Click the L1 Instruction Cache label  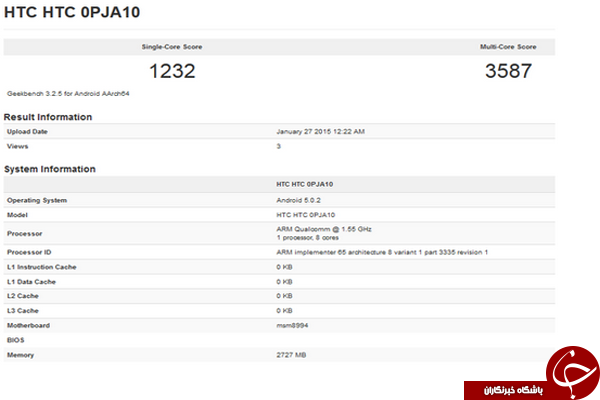coord(42,267)
